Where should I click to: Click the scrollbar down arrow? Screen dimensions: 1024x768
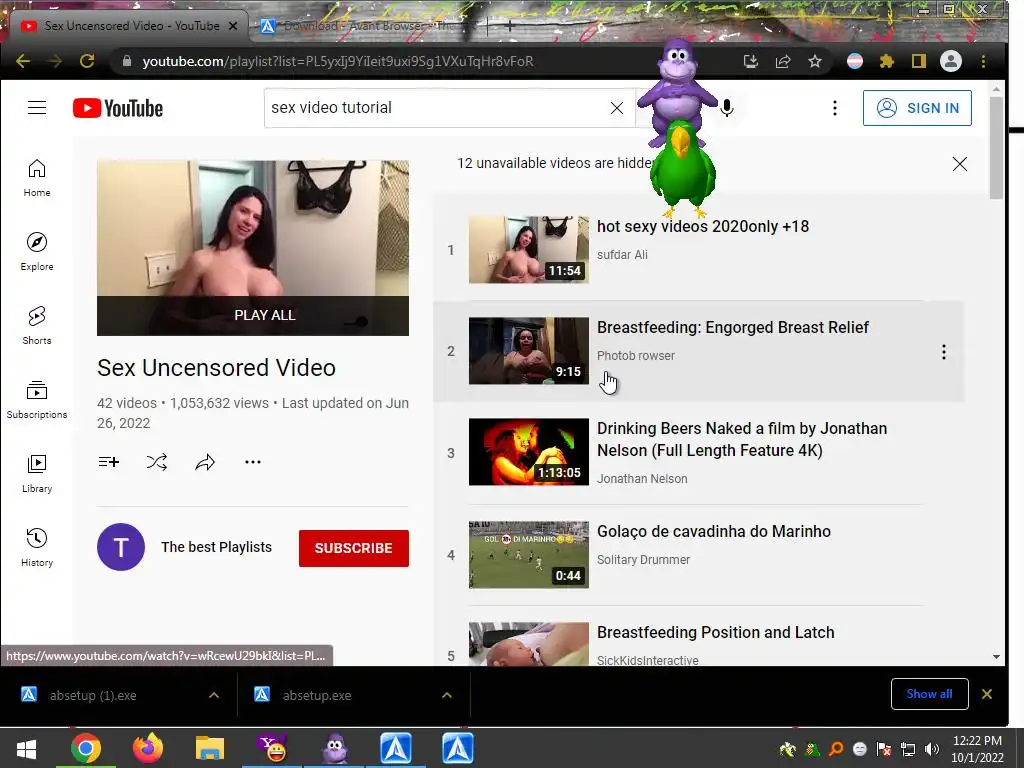point(996,657)
